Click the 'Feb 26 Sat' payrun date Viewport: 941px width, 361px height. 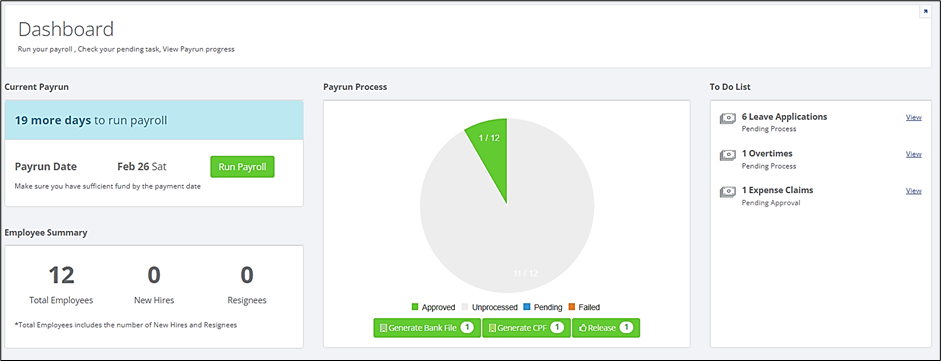pyautogui.click(x=142, y=167)
